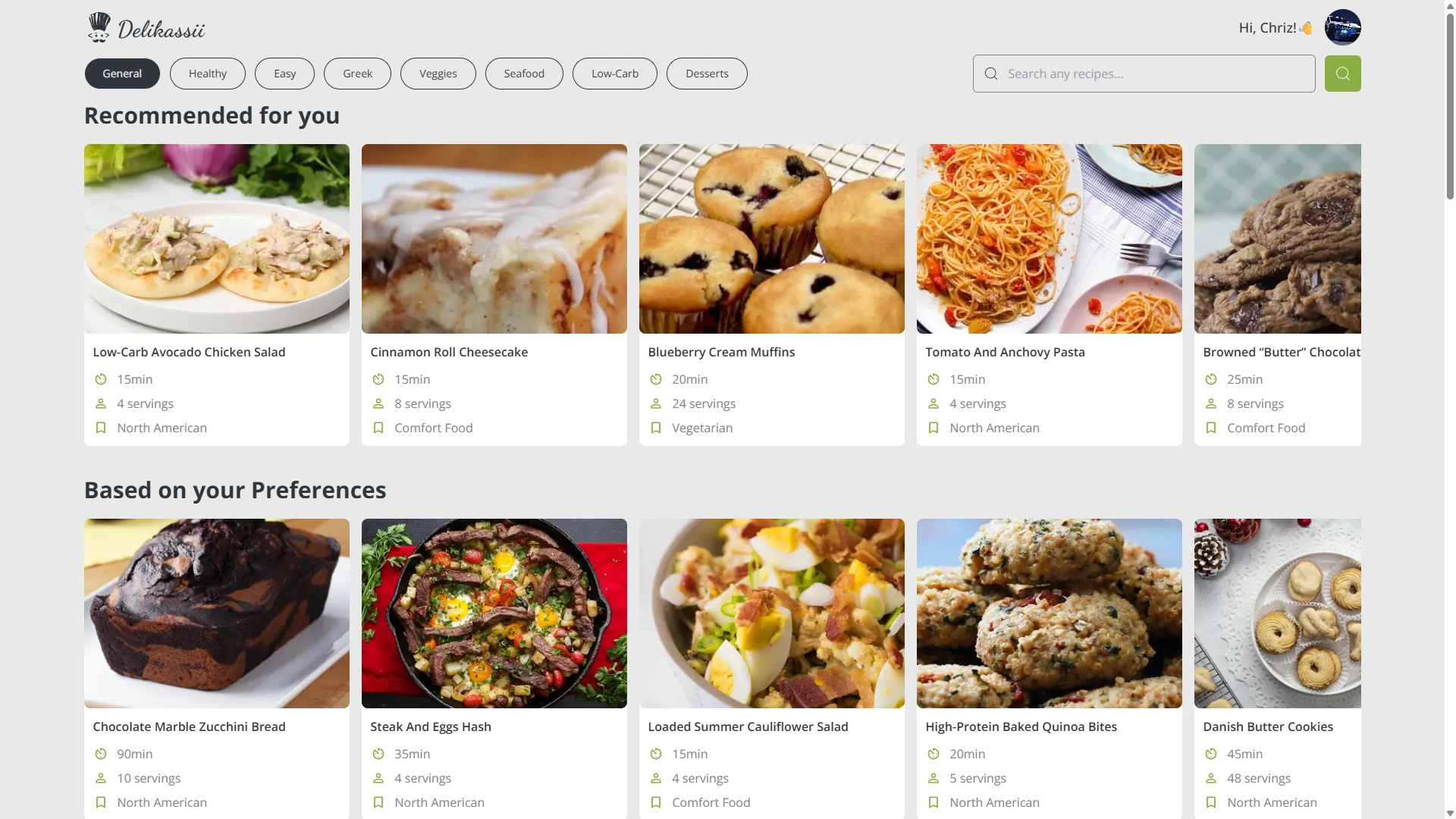Screen dimensions: 1456x819
Task: Select the General category pill
Action: [122, 74]
